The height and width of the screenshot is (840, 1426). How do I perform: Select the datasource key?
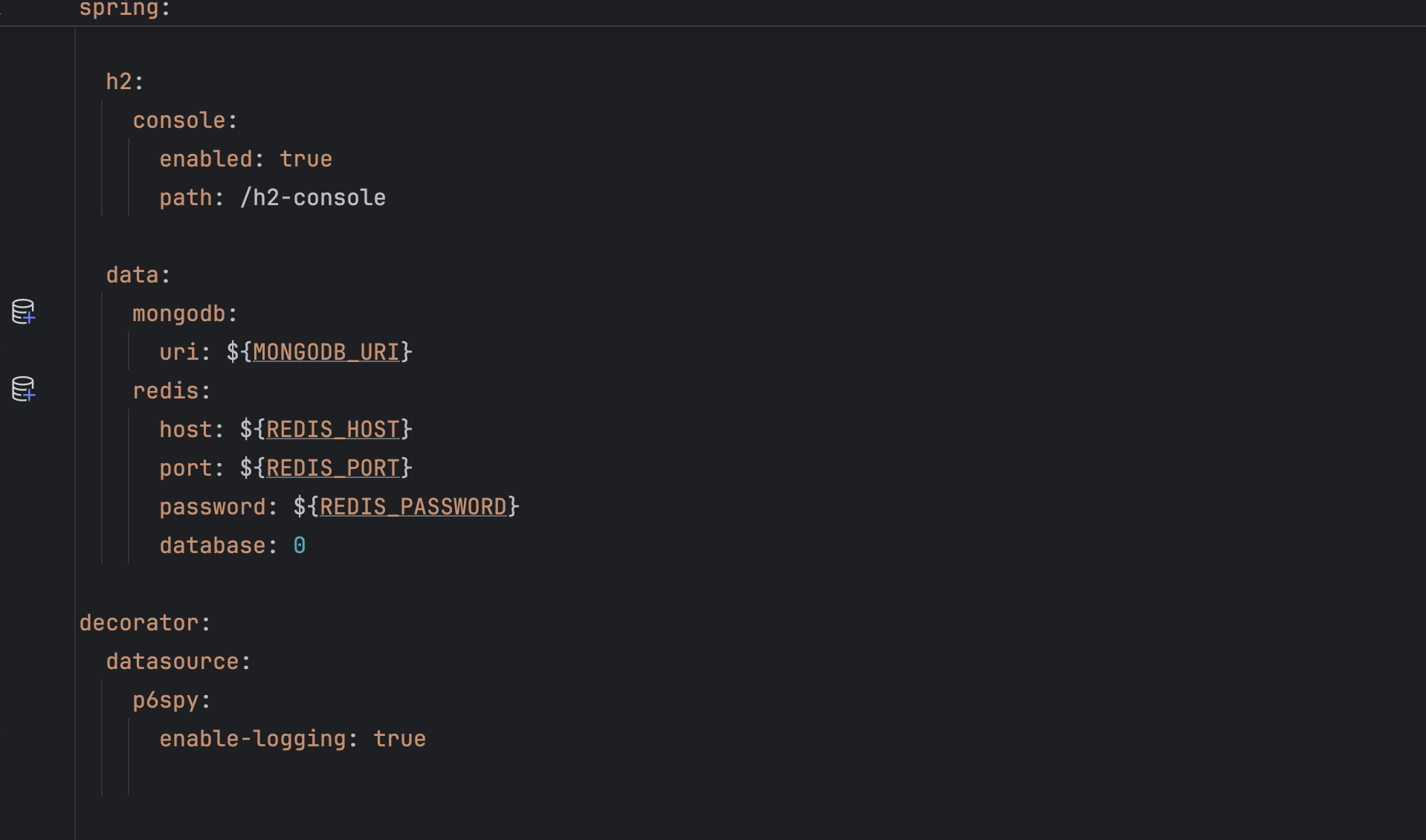(172, 661)
